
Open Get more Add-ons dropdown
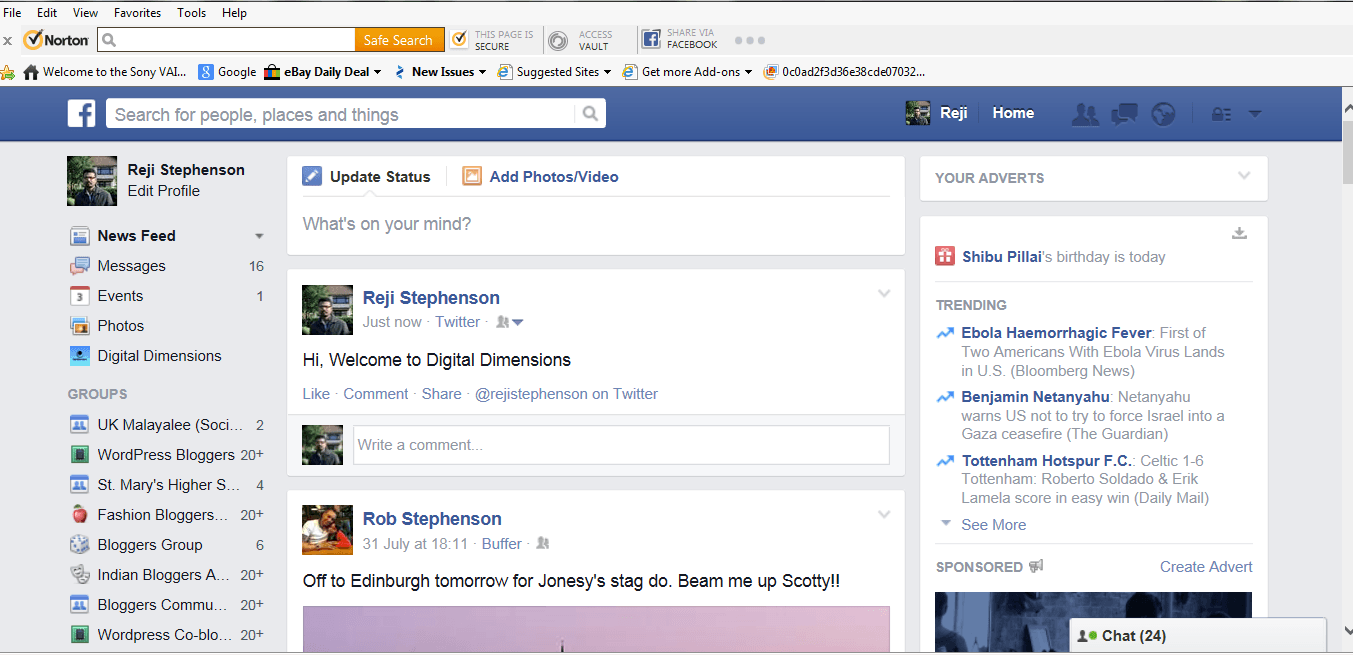pos(748,72)
